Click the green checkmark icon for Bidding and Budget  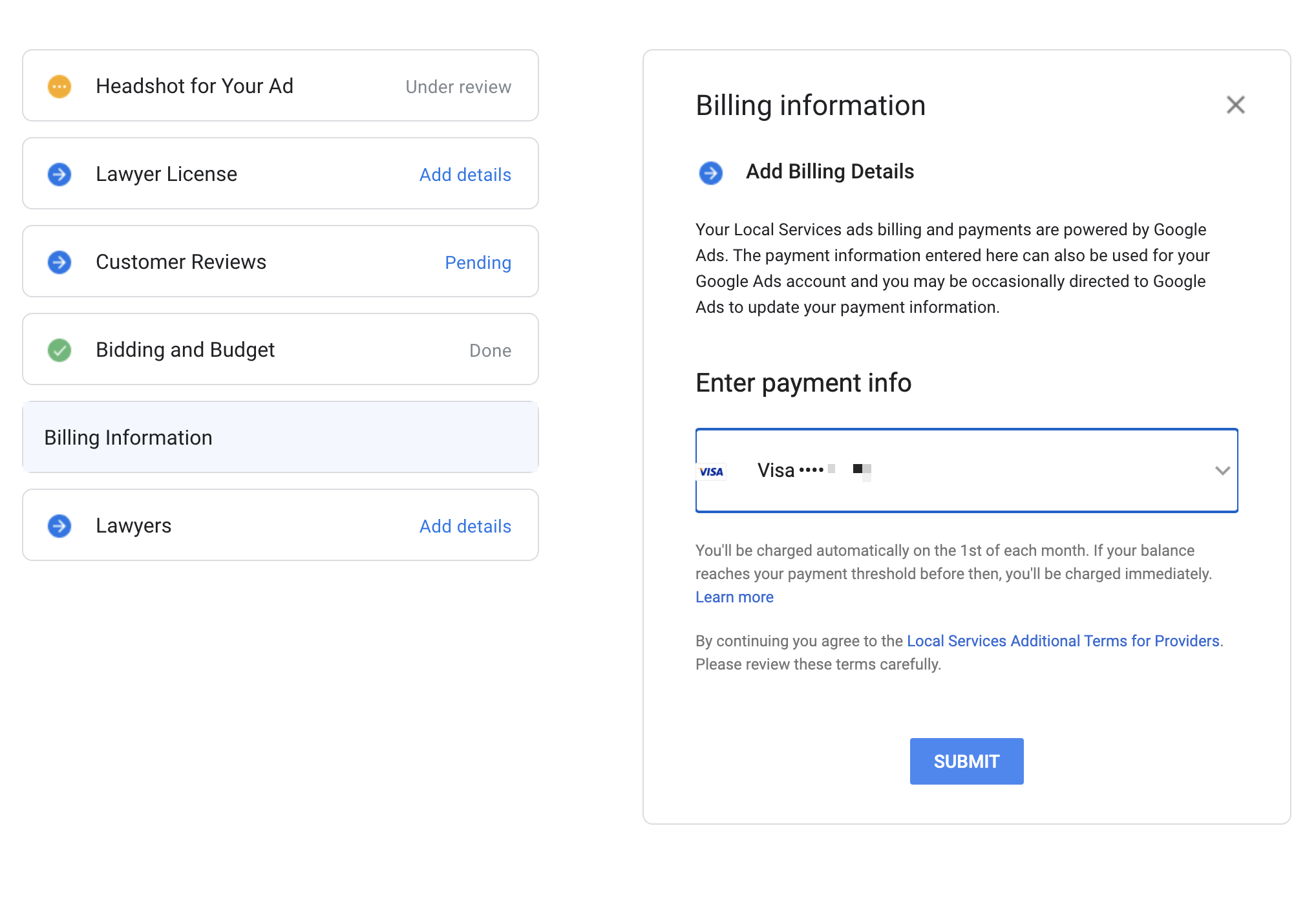point(59,350)
